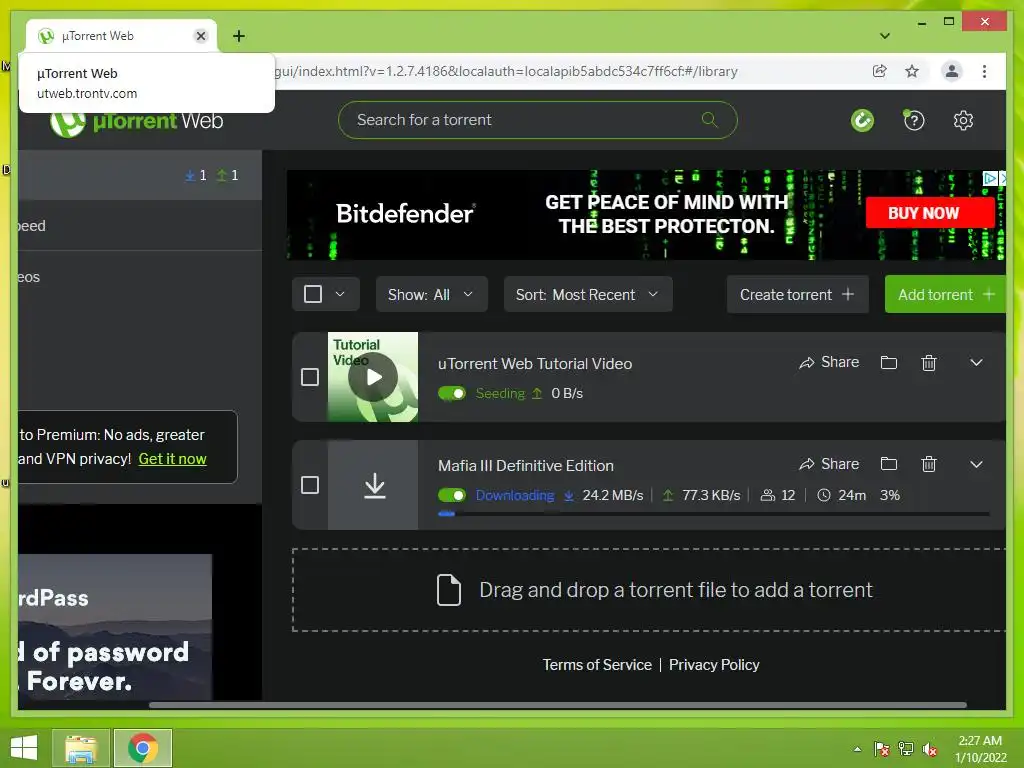Click the green uTorrent speed icon in the header

coord(862,120)
